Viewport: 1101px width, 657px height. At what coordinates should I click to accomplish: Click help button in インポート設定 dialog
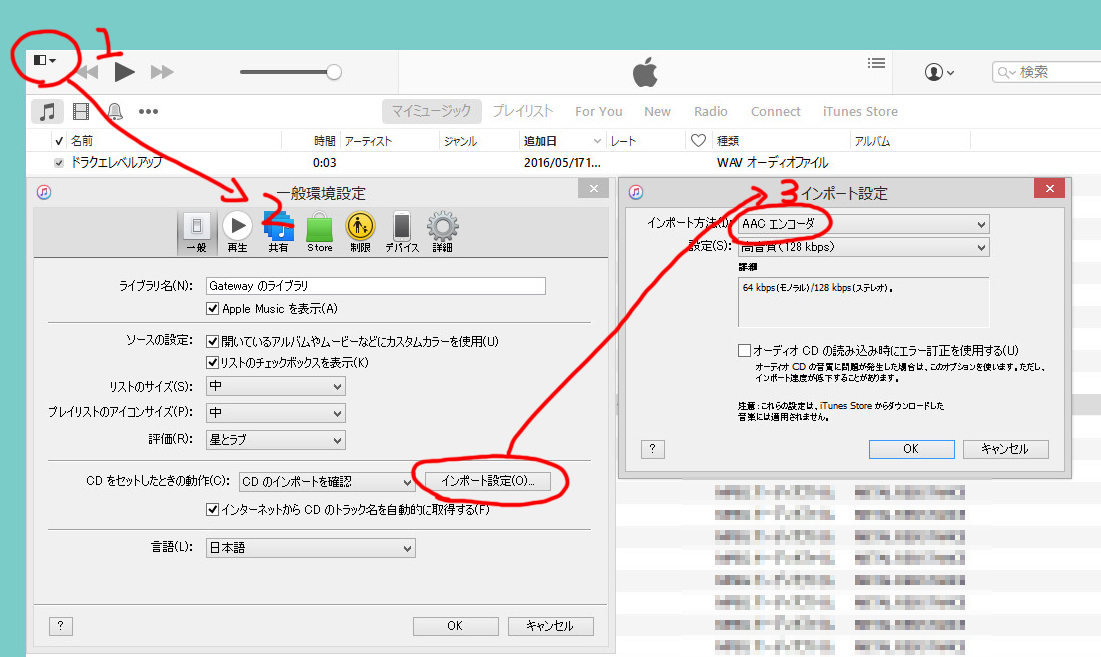pos(652,449)
